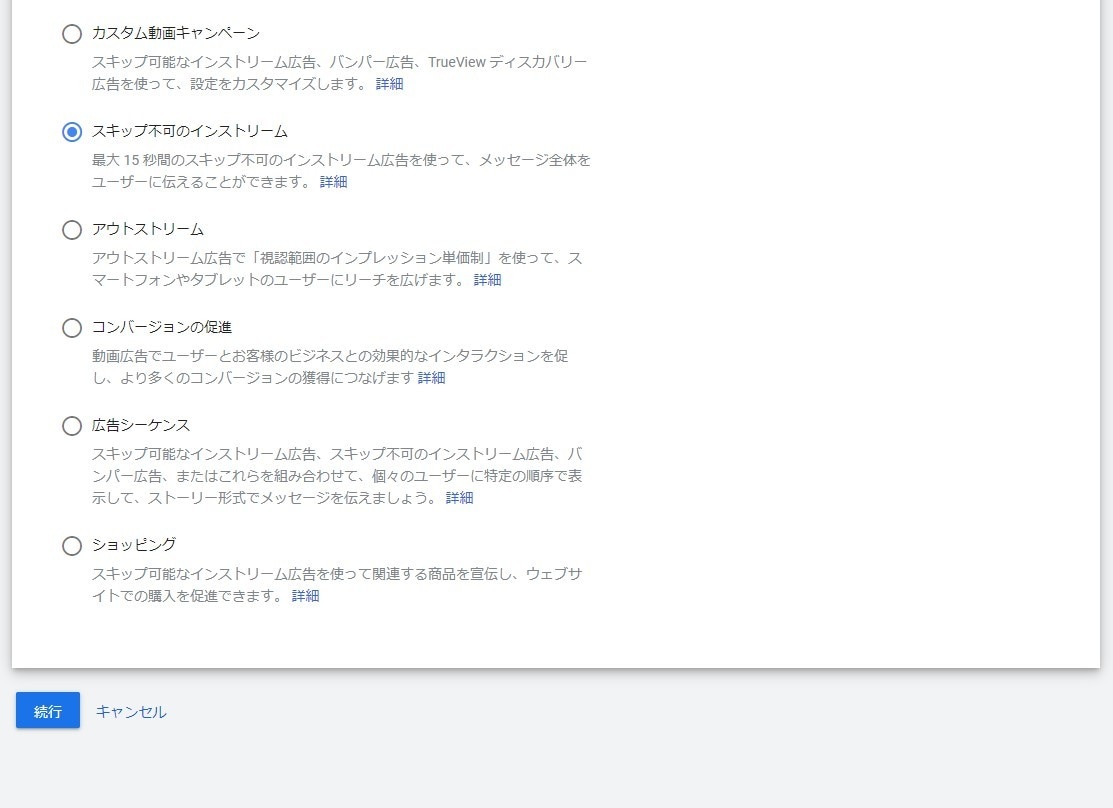Click the ショッピング description mentioning 関連する商品を宣伝

(x=337, y=585)
